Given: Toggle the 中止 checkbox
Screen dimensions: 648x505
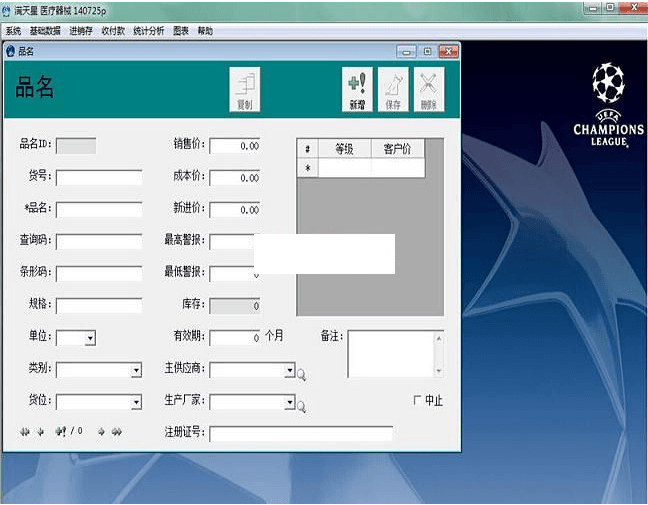Looking at the screenshot, I should pos(418,401).
